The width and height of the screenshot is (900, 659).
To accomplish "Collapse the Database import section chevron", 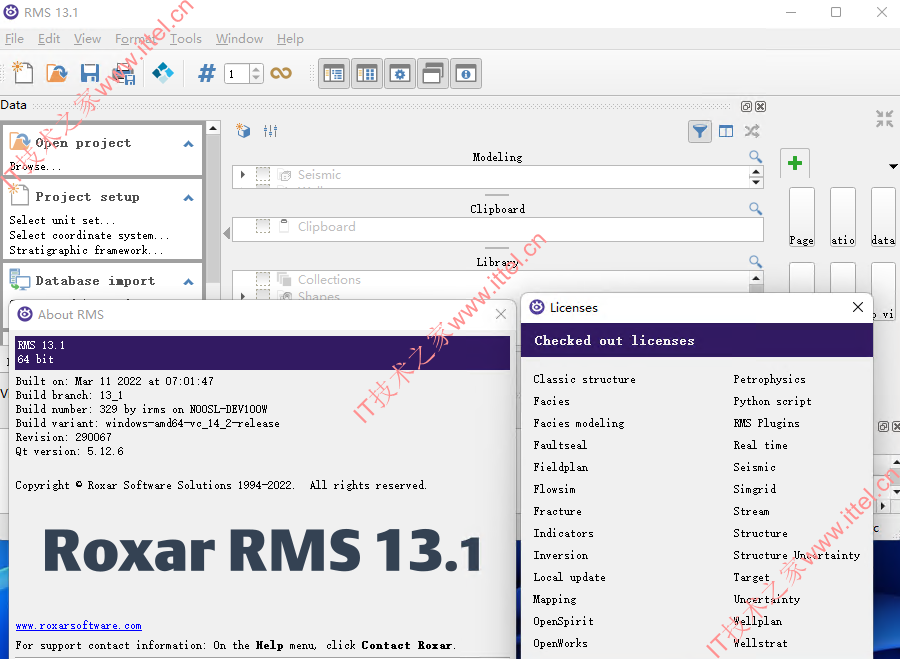I will click(188, 281).
